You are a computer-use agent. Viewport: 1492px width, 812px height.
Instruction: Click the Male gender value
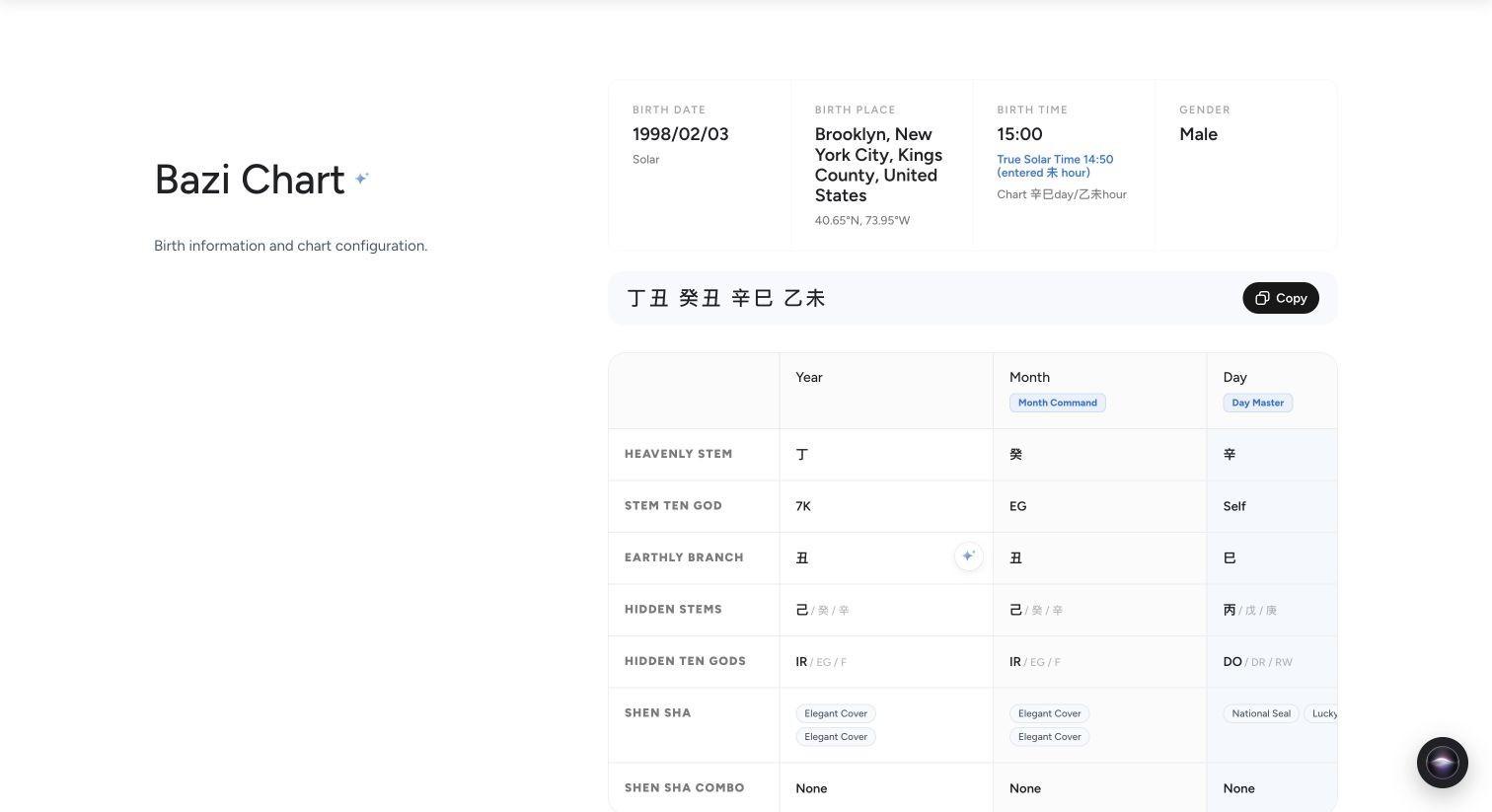(1198, 134)
